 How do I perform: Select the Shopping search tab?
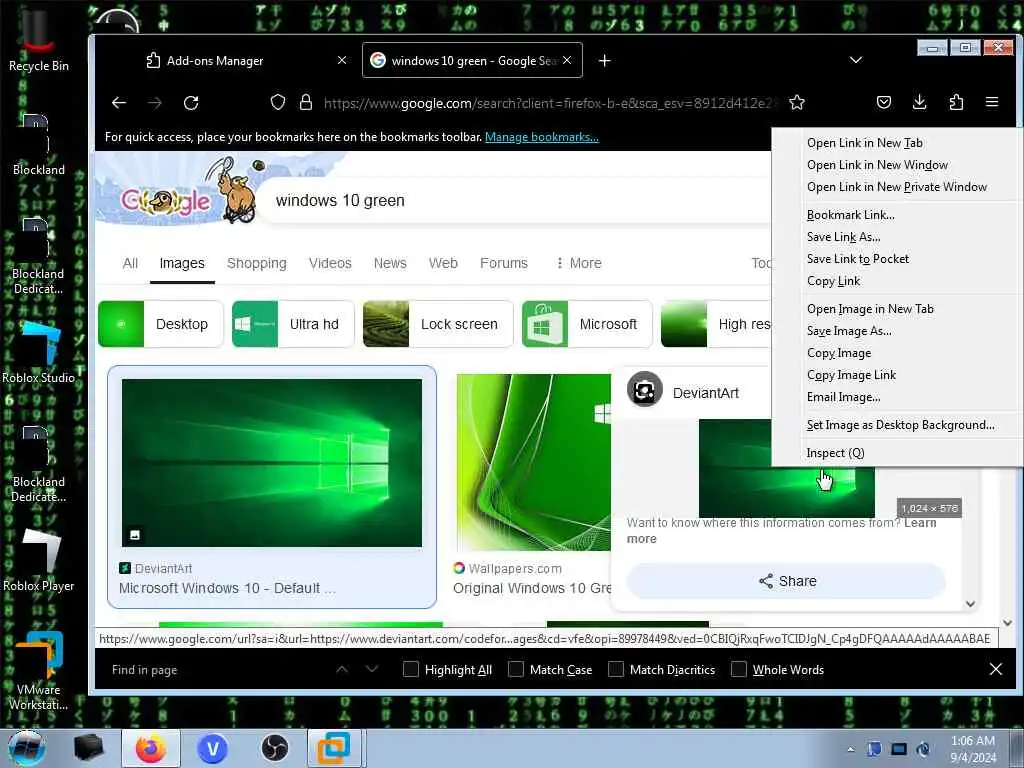257,263
